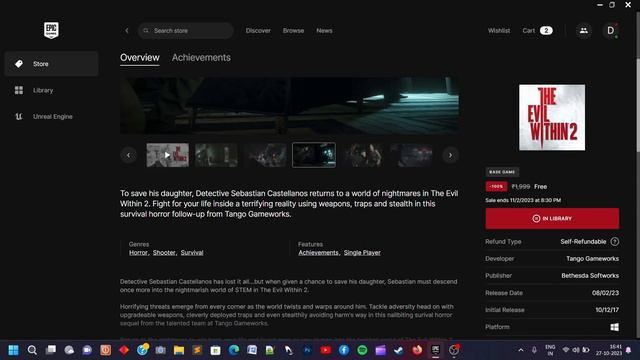Play the trailer video thumbnail
This screenshot has height=360, width=640.
point(167,155)
